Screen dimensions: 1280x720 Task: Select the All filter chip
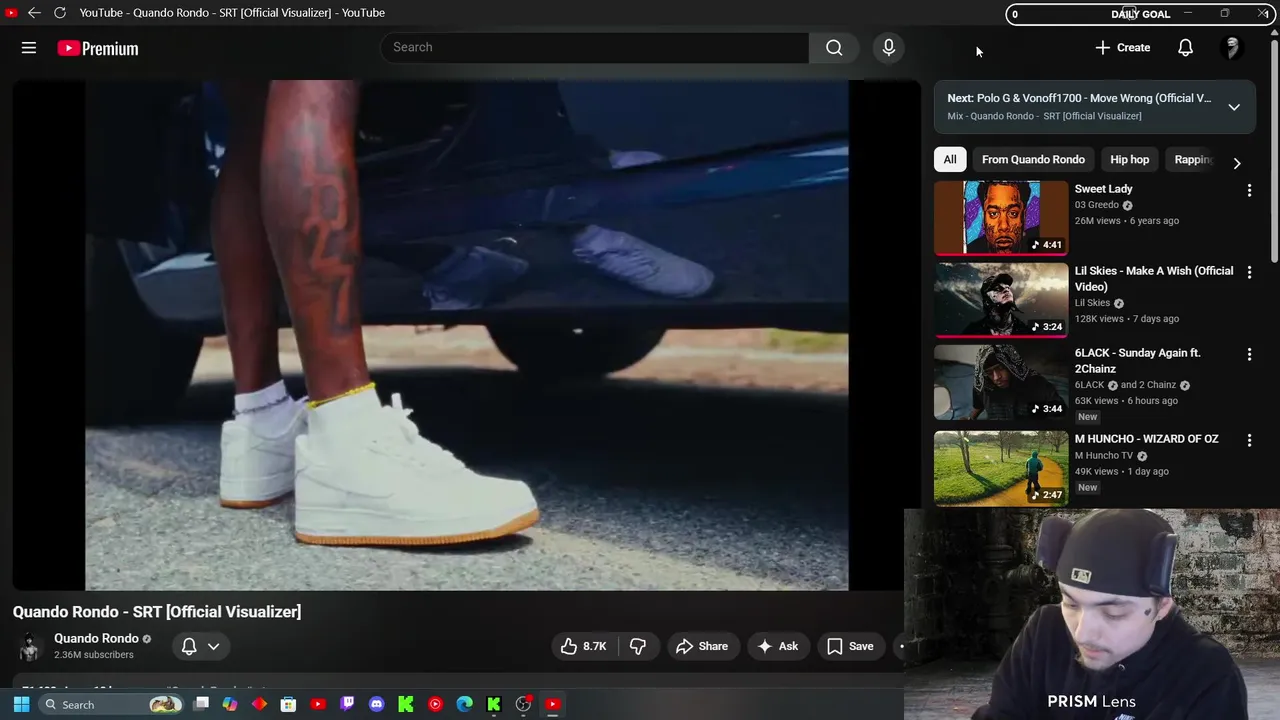pos(950,159)
